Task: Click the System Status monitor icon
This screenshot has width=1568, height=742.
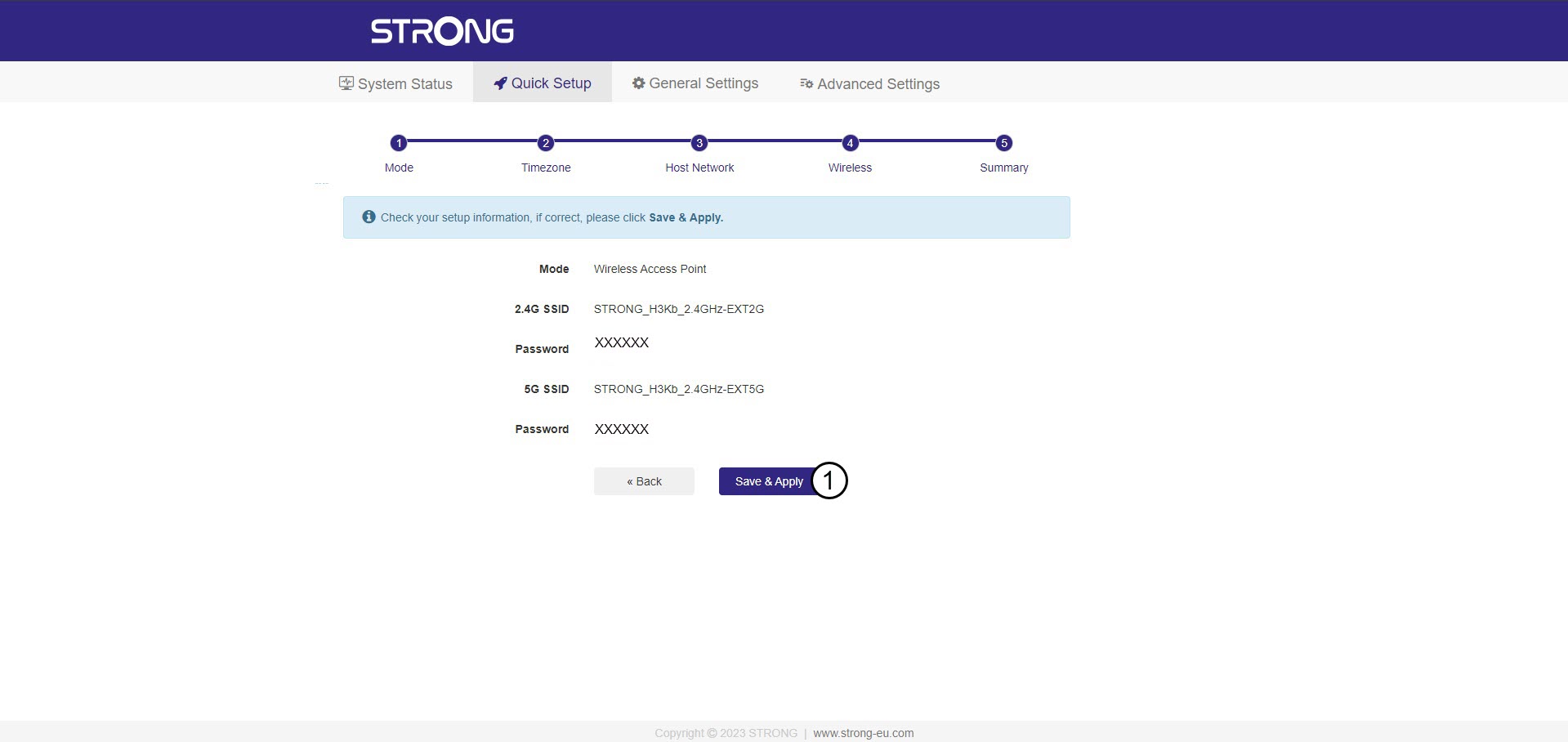Action: tap(346, 83)
